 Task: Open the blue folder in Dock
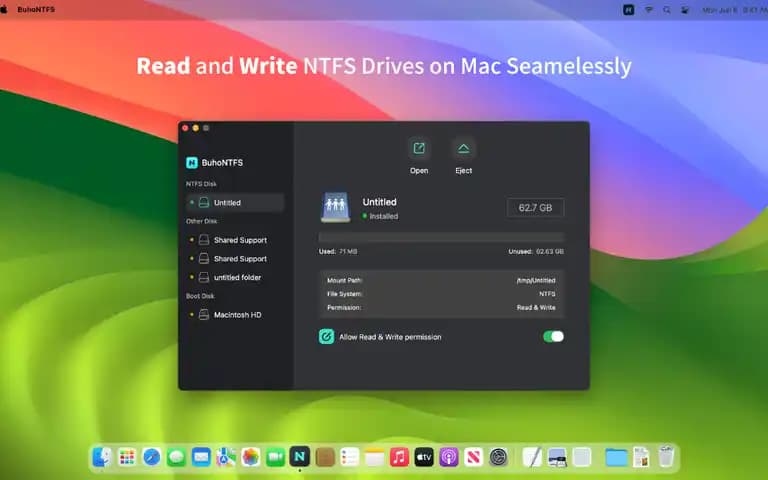point(616,457)
